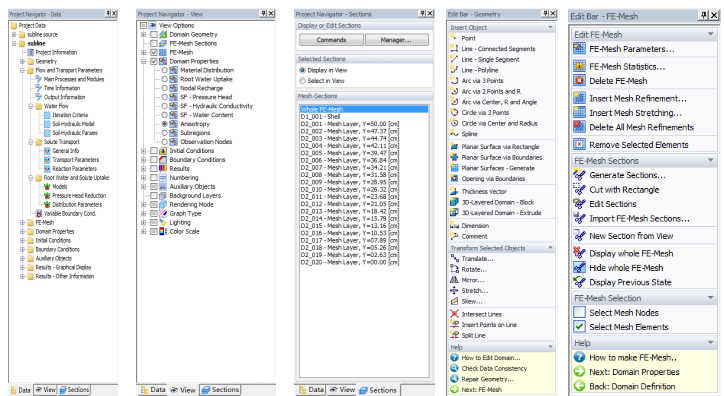Viewport: 724px width, 396px height.
Task: Select Circle via Center and Radius tool
Action: pyautogui.click(x=499, y=123)
